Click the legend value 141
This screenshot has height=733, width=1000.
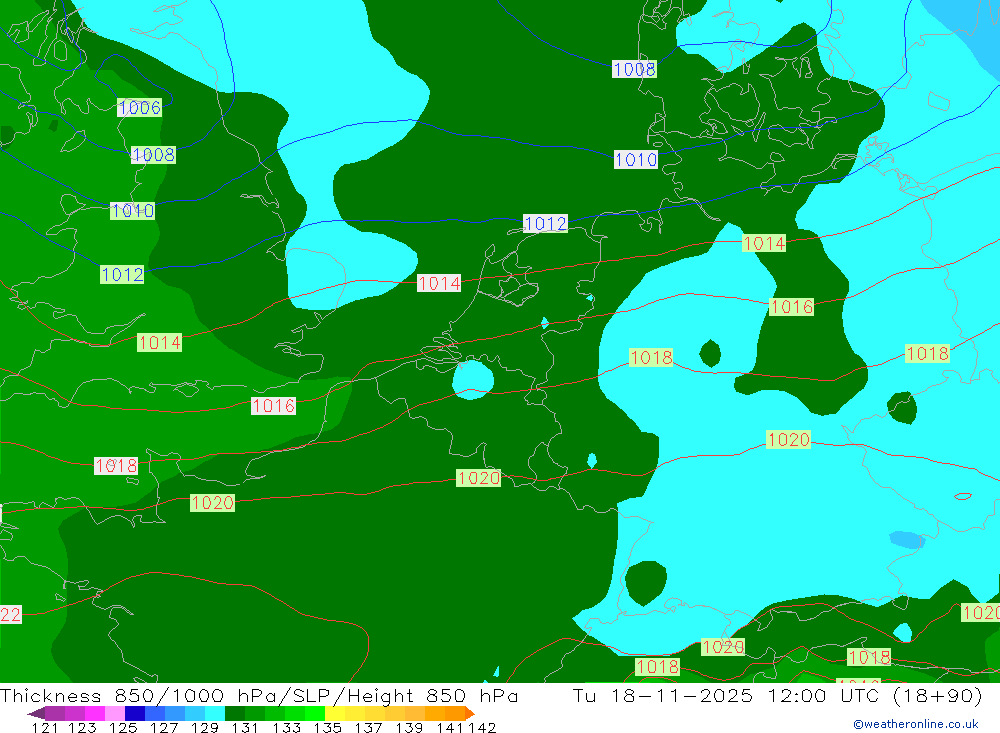click(x=450, y=727)
